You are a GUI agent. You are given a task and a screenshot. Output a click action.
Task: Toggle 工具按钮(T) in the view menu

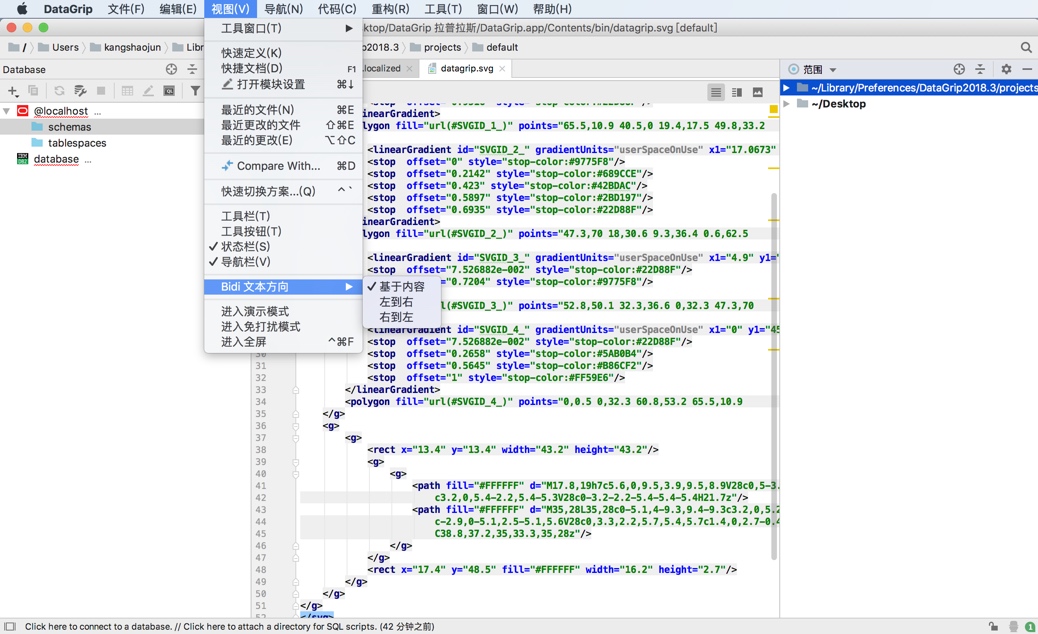[x=283, y=231]
